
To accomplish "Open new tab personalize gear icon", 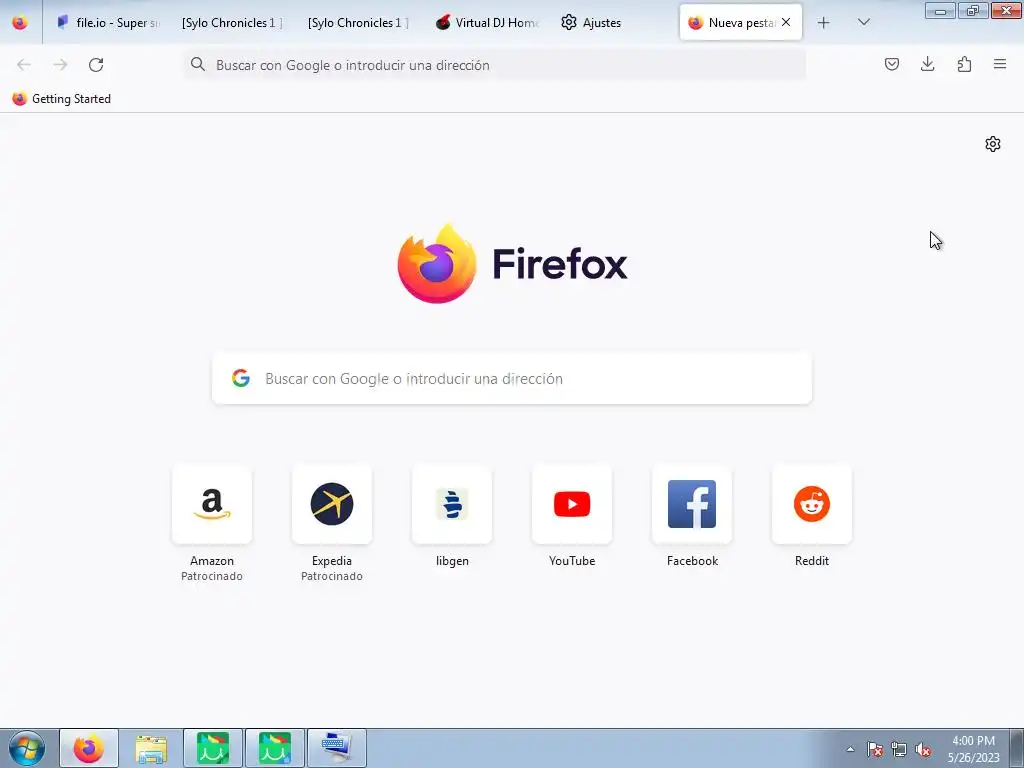I will tap(993, 144).
